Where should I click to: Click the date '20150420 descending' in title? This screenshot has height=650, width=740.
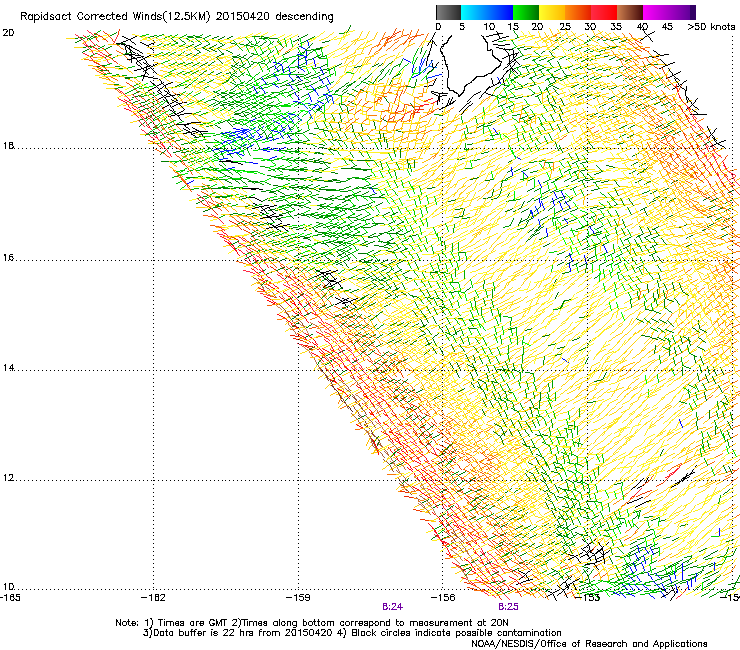pyautogui.click(x=275, y=17)
